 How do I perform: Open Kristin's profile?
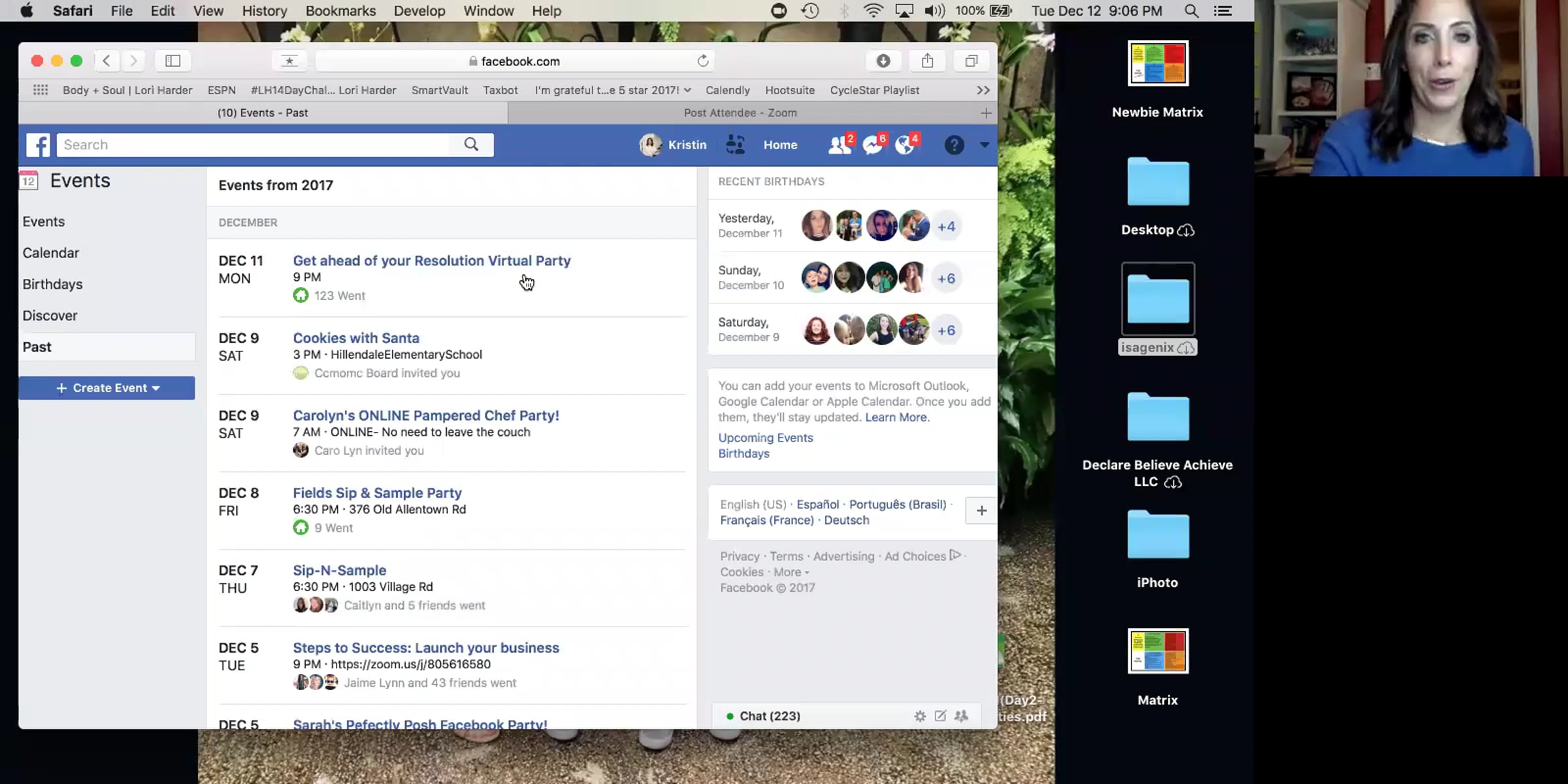(x=673, y=145)
